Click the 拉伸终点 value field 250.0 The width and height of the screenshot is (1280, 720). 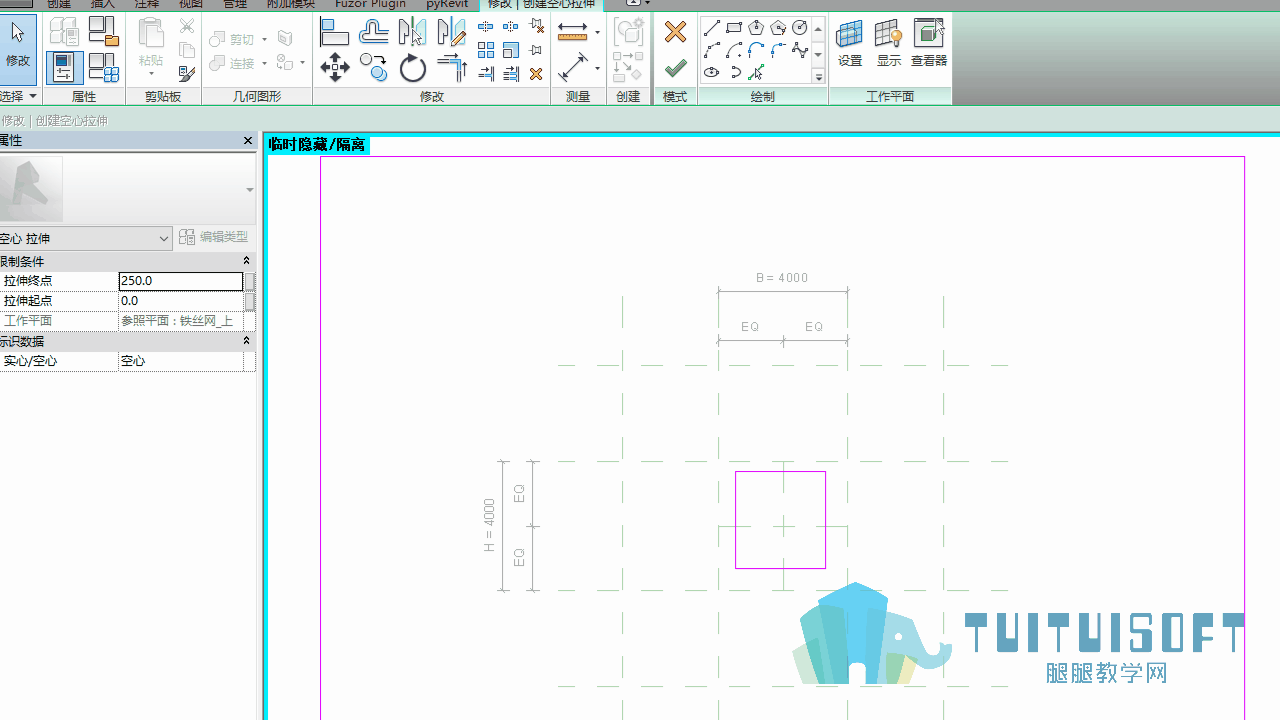click(x=181, y=281)
